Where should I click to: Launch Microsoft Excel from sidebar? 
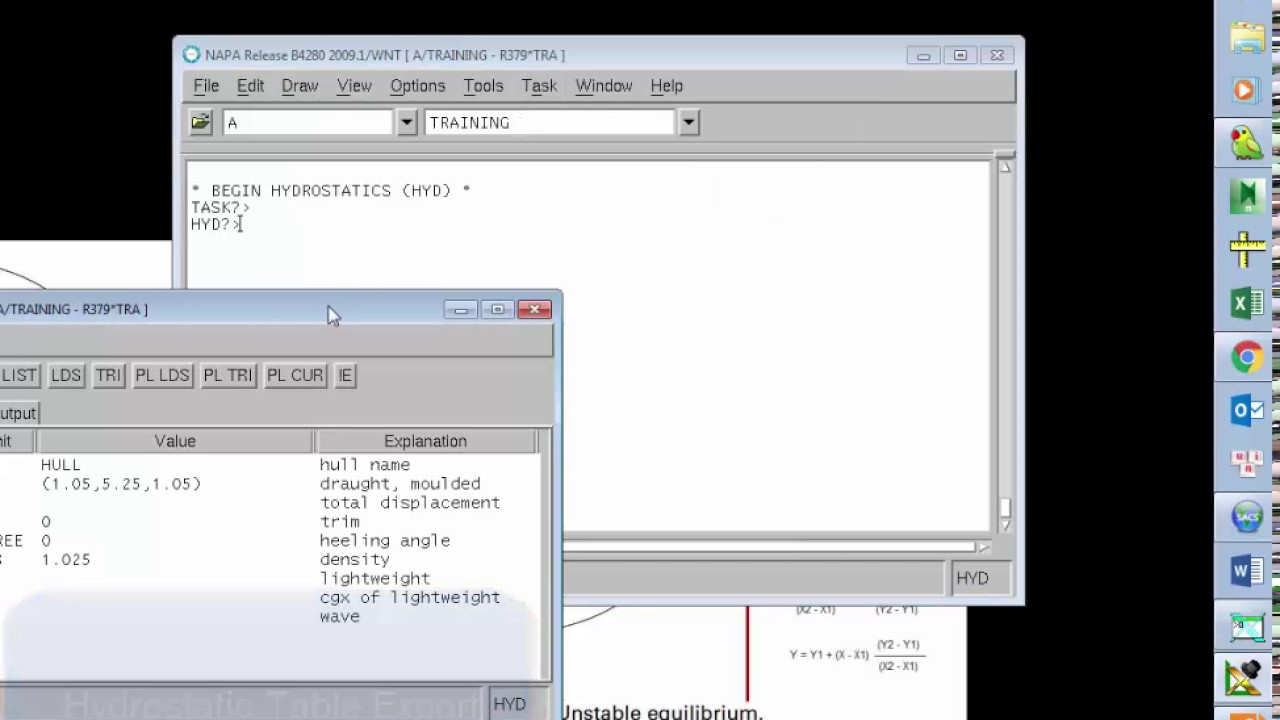(x=1247, y=303)
